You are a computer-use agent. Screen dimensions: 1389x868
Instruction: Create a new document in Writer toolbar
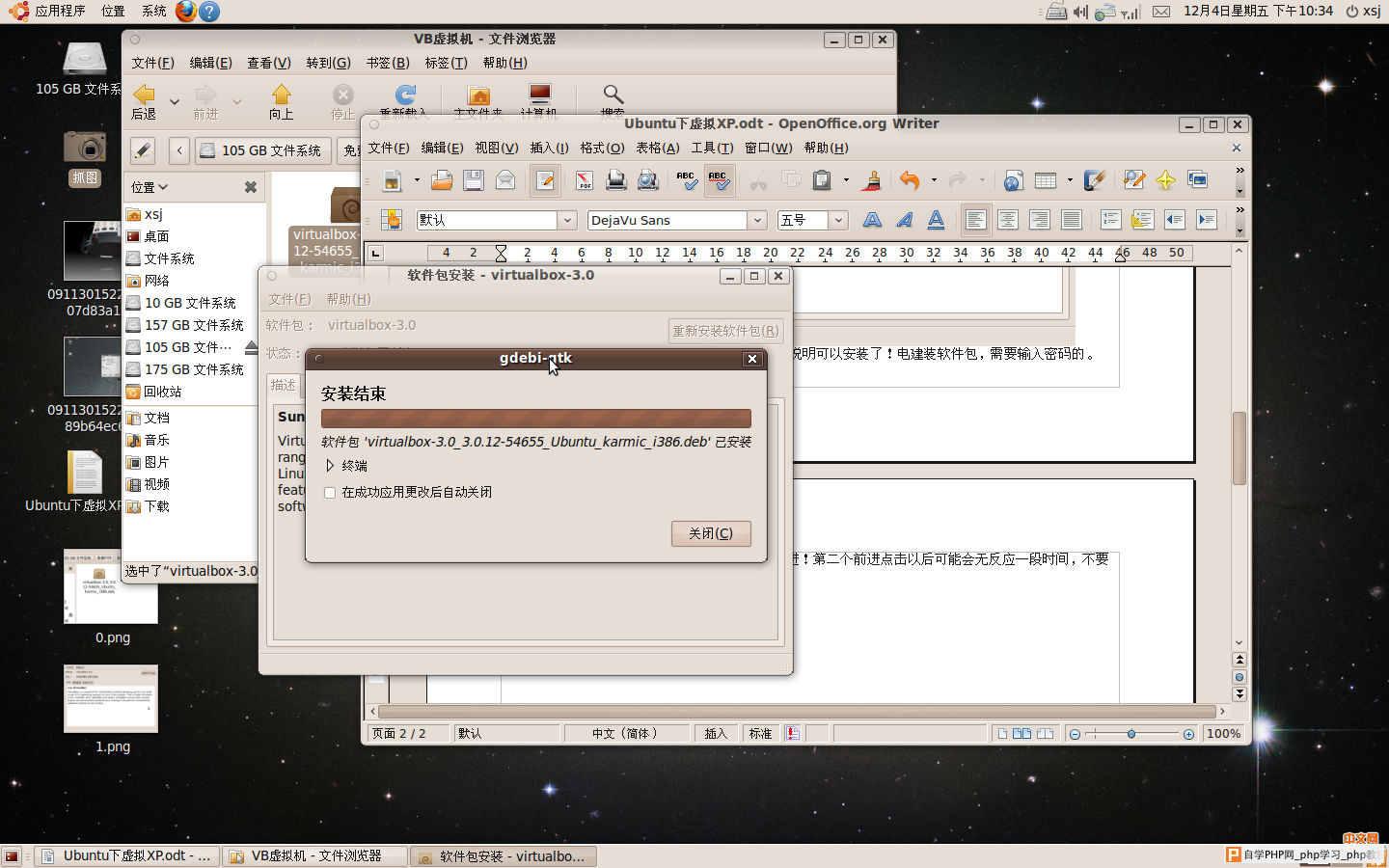[393, 180]
